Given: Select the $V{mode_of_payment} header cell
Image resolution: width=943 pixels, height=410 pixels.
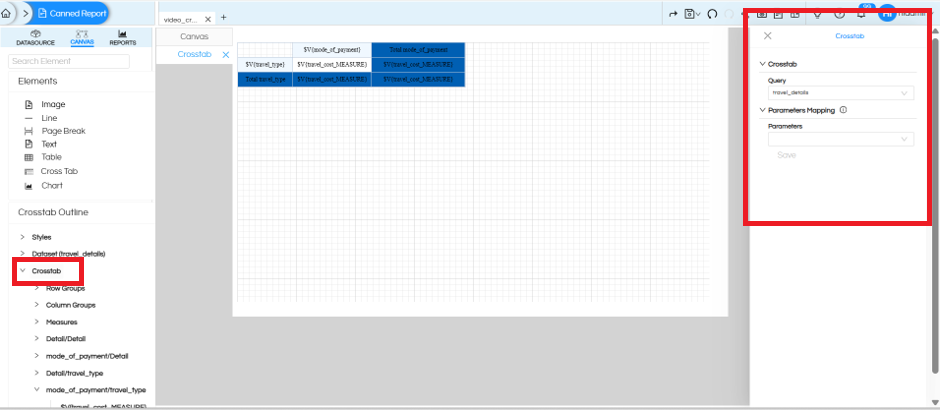Looking at the screenshot, I should (x=332, y=49).
